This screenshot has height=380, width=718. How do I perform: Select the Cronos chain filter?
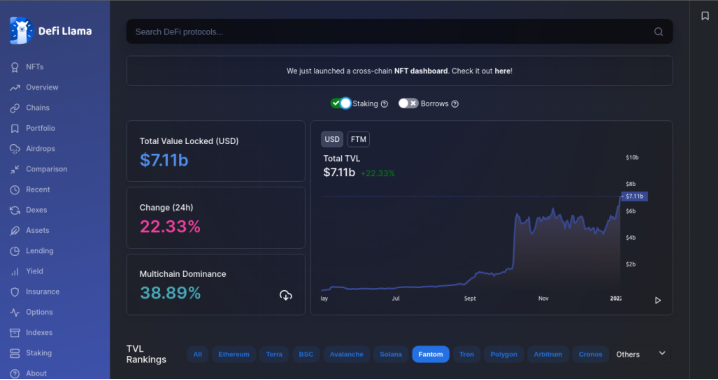tap(591, 354)
